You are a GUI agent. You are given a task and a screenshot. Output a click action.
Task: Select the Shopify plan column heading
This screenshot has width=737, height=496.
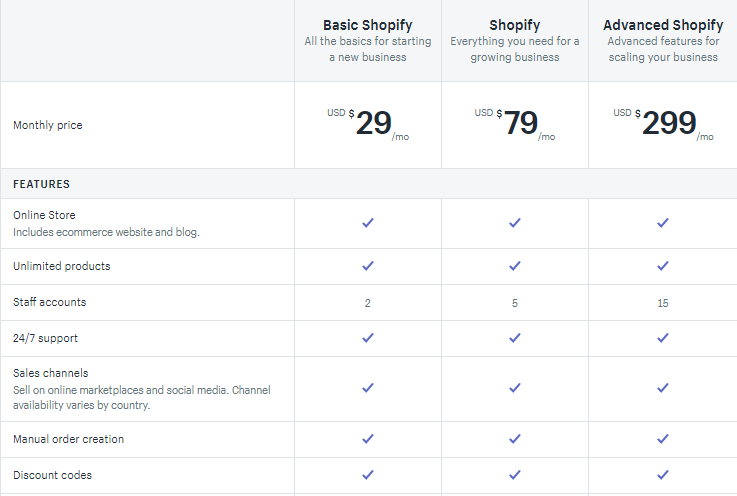515,25
